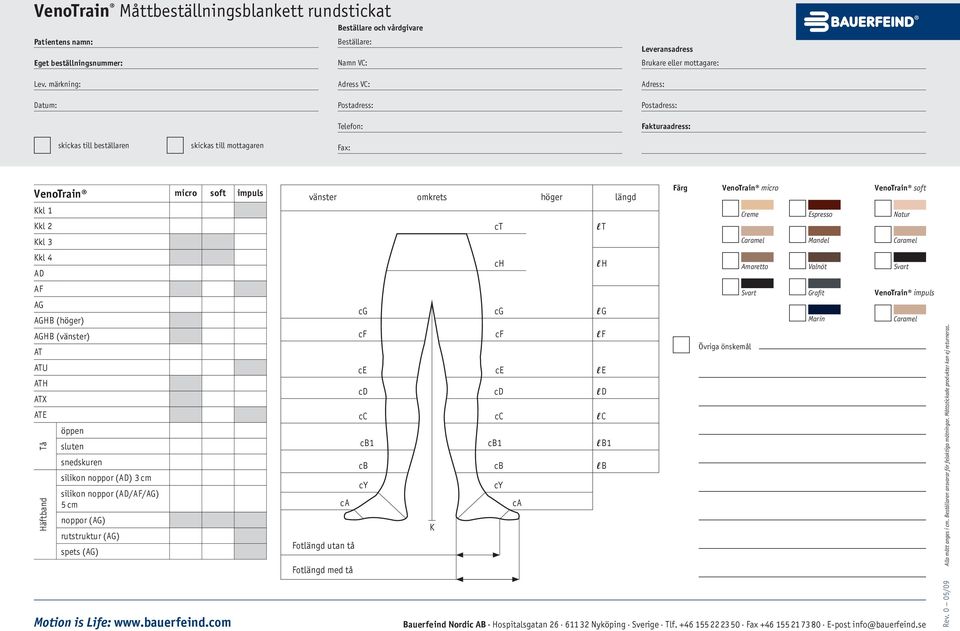The width and height of the screenshot is (960, 631).
Task: Click the ℓH length cell
Action: pos(626,266)
